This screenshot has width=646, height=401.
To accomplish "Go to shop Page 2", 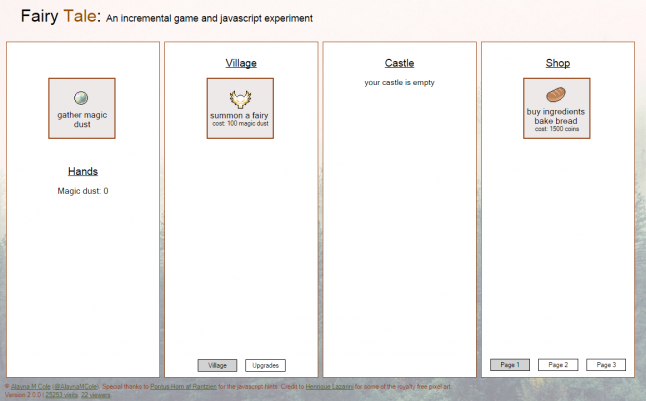I will click(558, 365).
